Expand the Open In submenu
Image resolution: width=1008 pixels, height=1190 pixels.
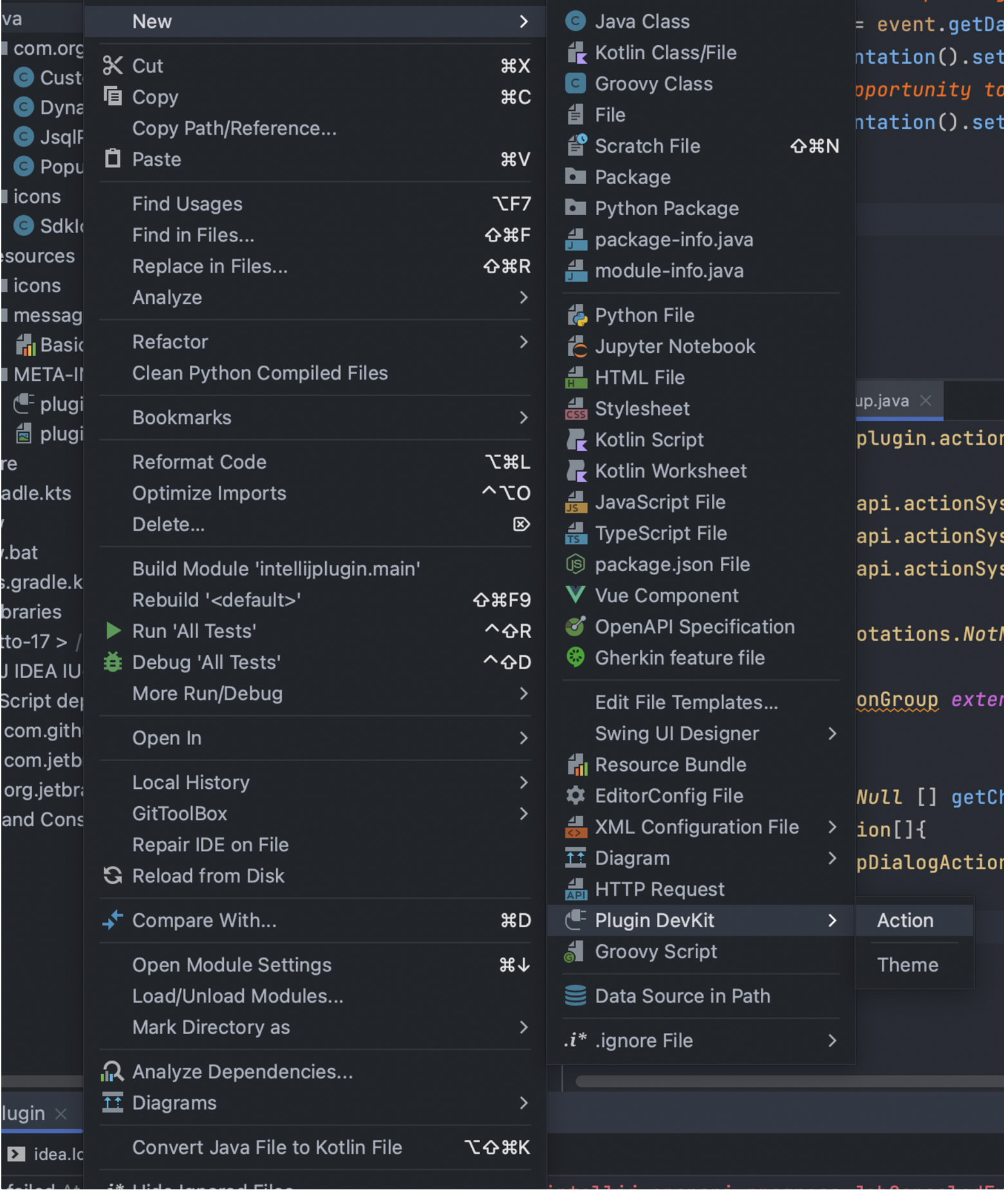pyautogui.click(x=315, y=738)
